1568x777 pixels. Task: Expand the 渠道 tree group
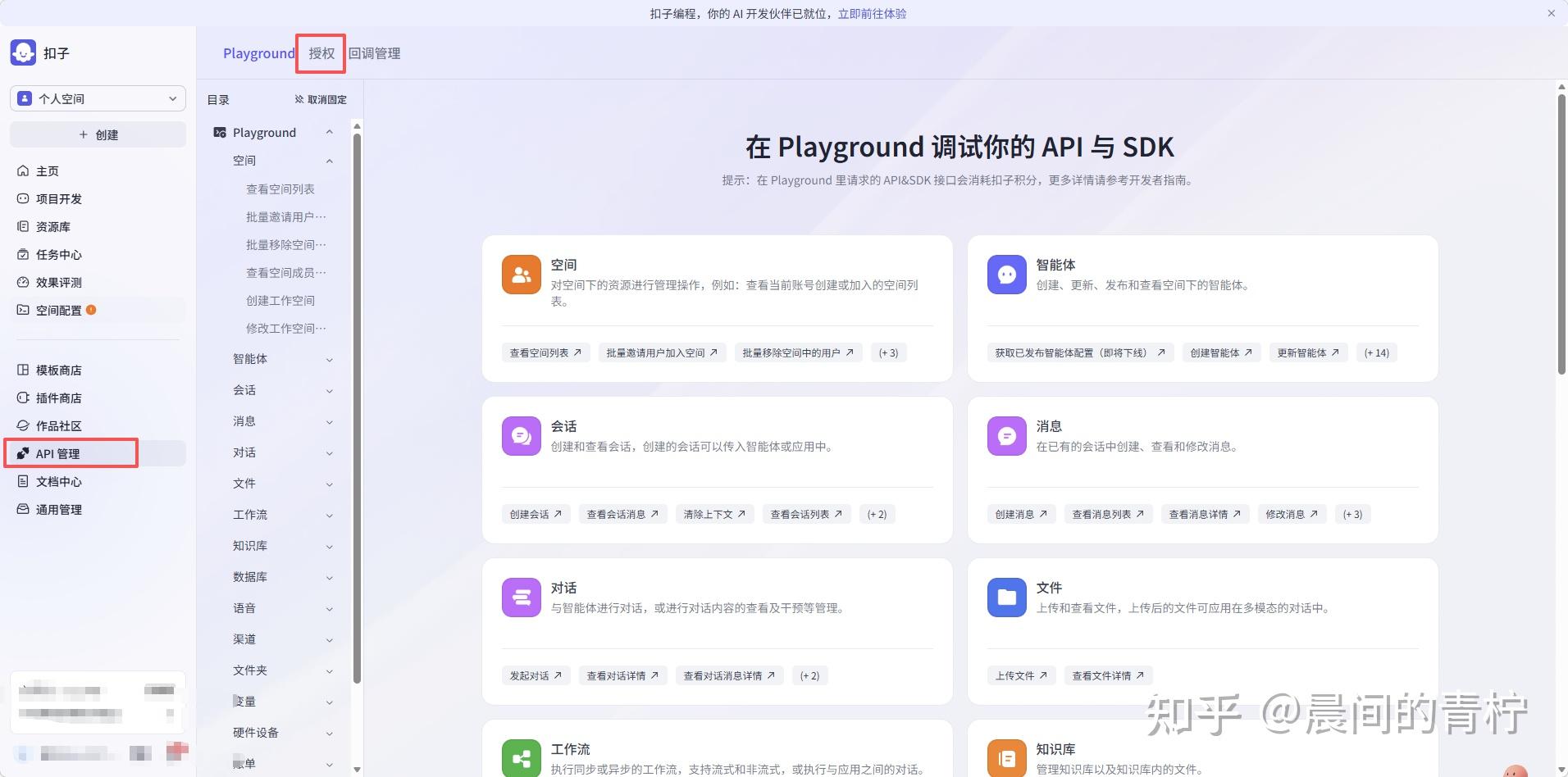coord(330,639)
